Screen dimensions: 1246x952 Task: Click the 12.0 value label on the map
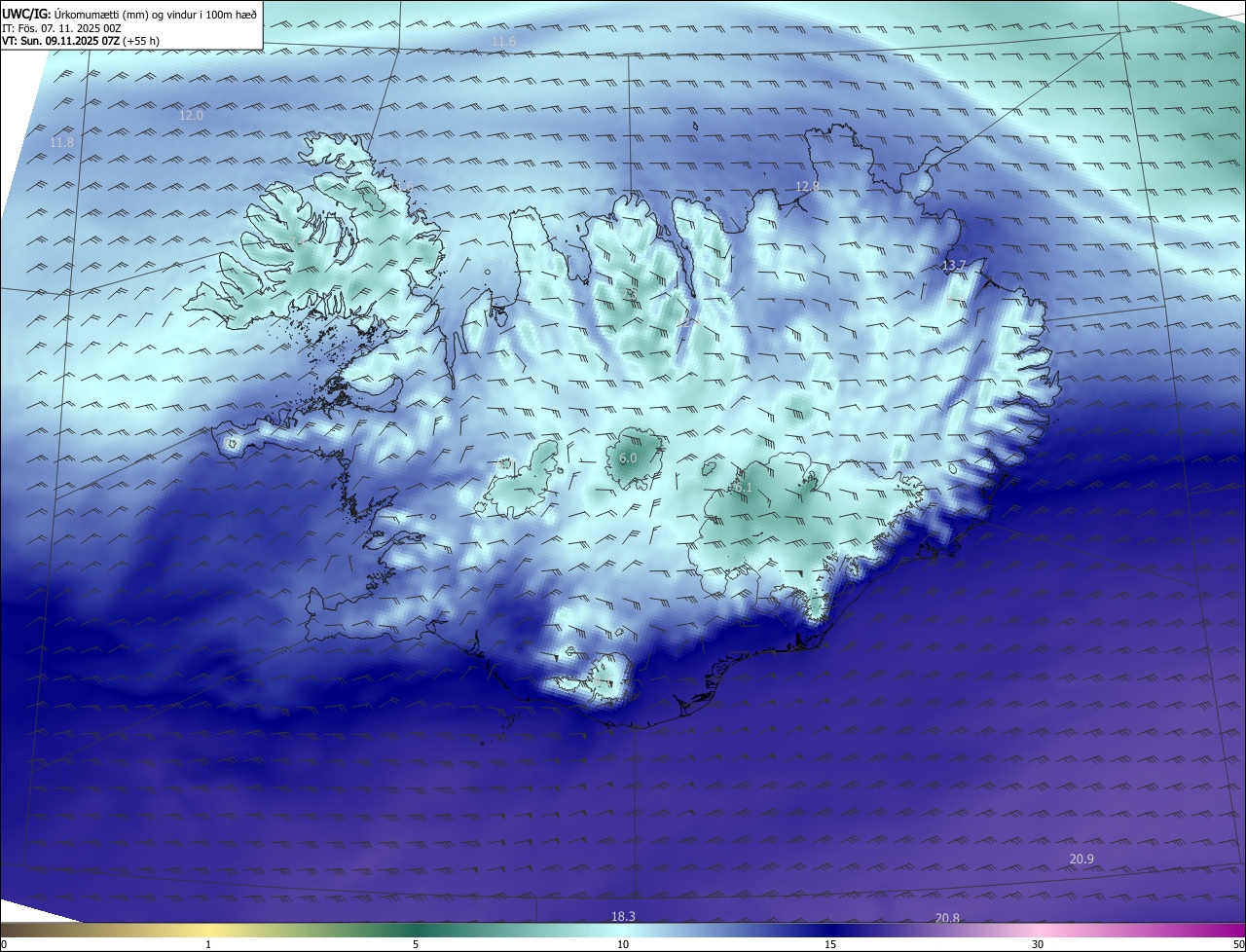tap(192, 115)
